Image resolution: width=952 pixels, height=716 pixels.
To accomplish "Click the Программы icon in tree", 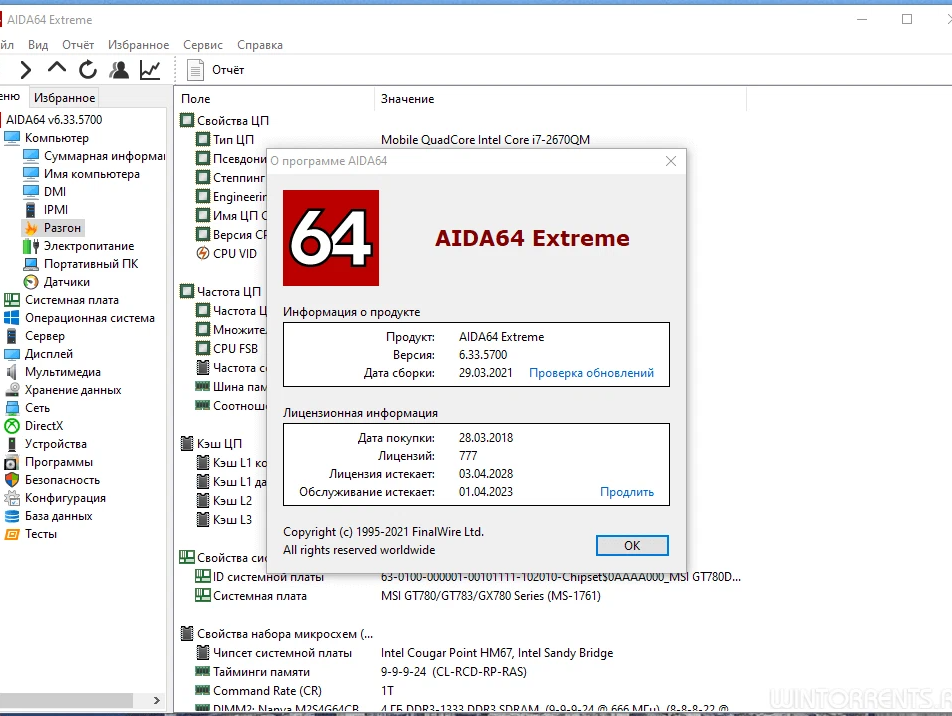I will click(12, 462).
